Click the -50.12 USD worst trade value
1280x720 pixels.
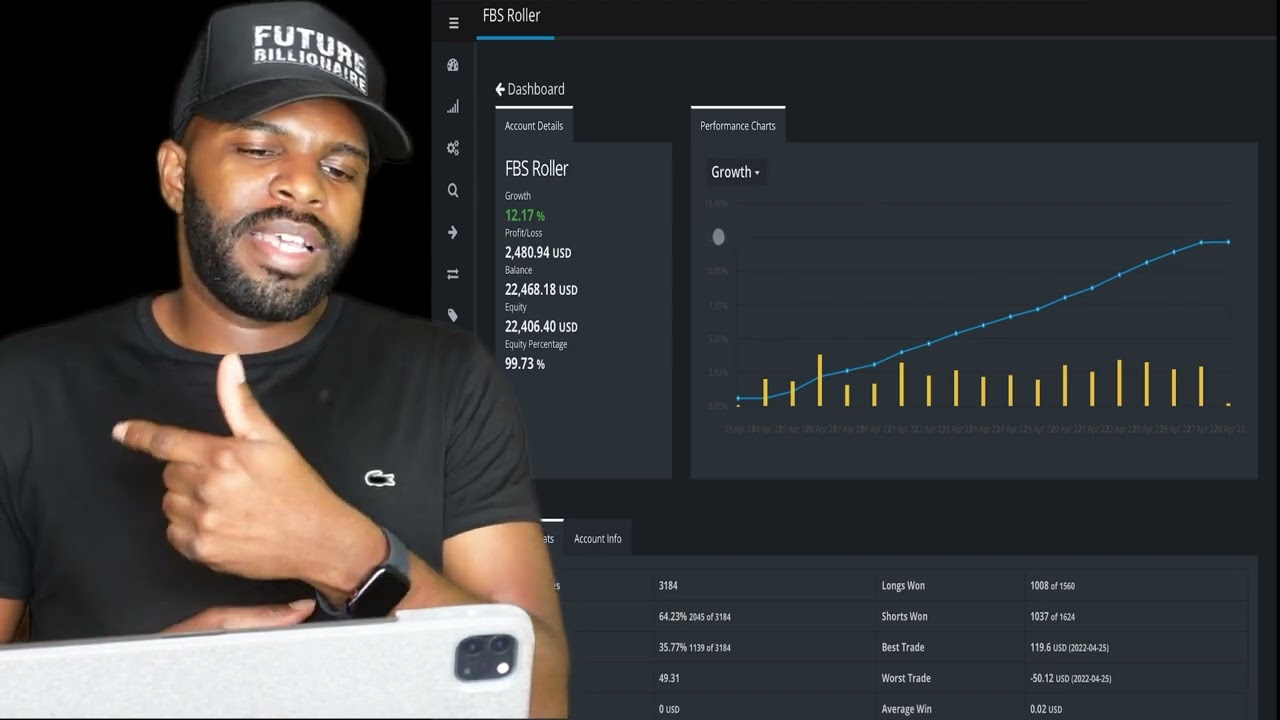click(x=1070, y=679)
